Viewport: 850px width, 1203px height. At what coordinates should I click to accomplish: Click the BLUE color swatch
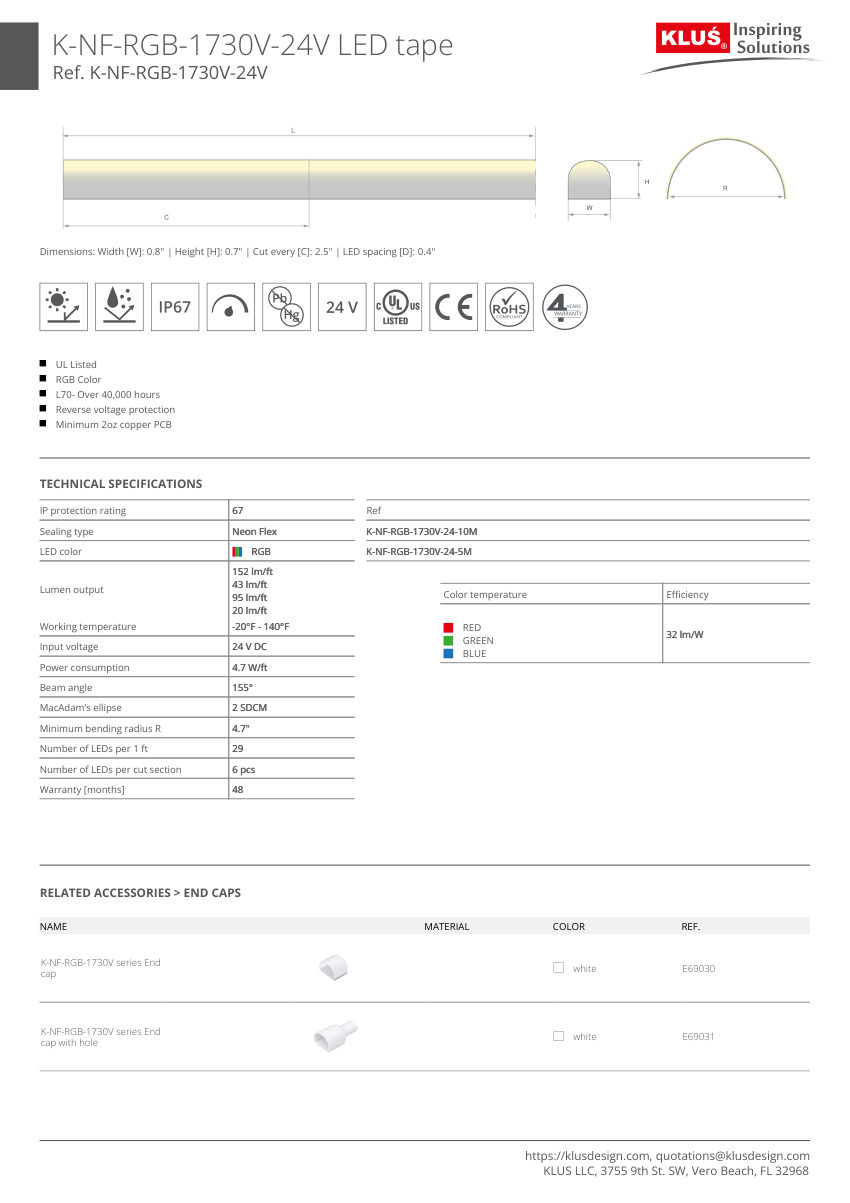pyautogui.click(x=449, y=653)
